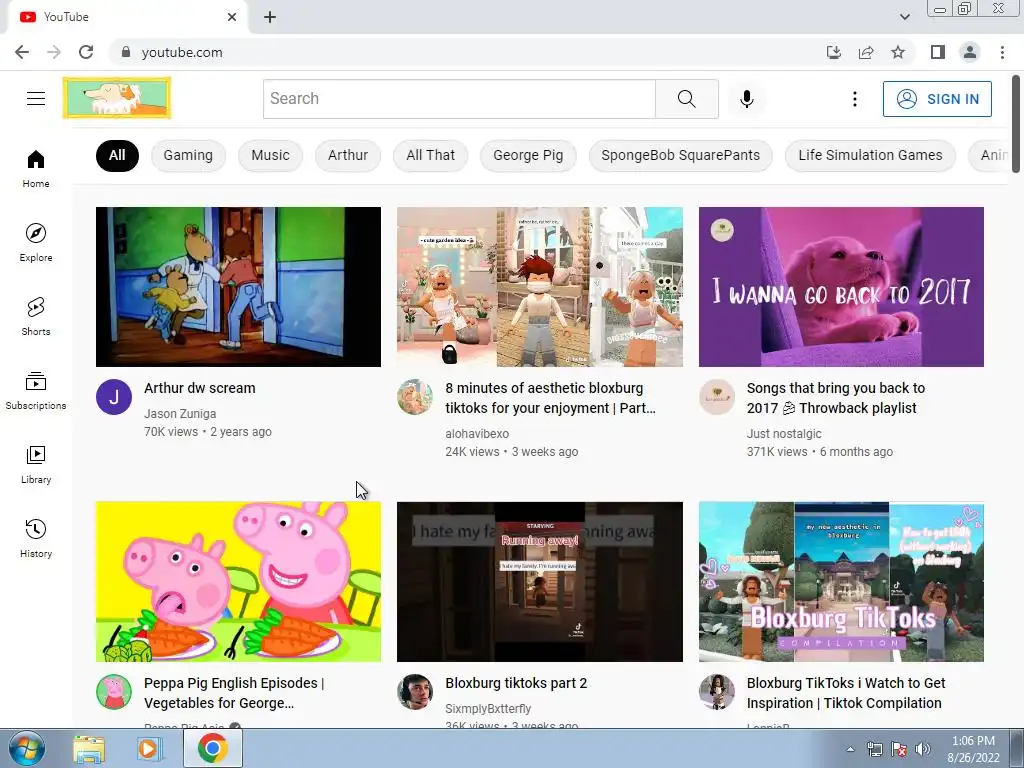Select the All filter chip
Viewport: 1024px width, 768px height.
point(117,155)
